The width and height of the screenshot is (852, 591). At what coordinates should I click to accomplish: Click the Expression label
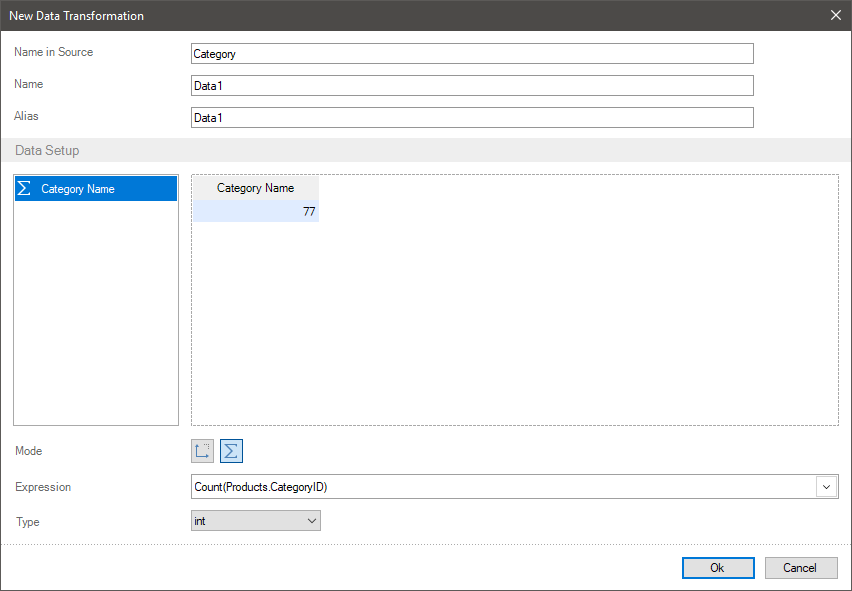43,487
